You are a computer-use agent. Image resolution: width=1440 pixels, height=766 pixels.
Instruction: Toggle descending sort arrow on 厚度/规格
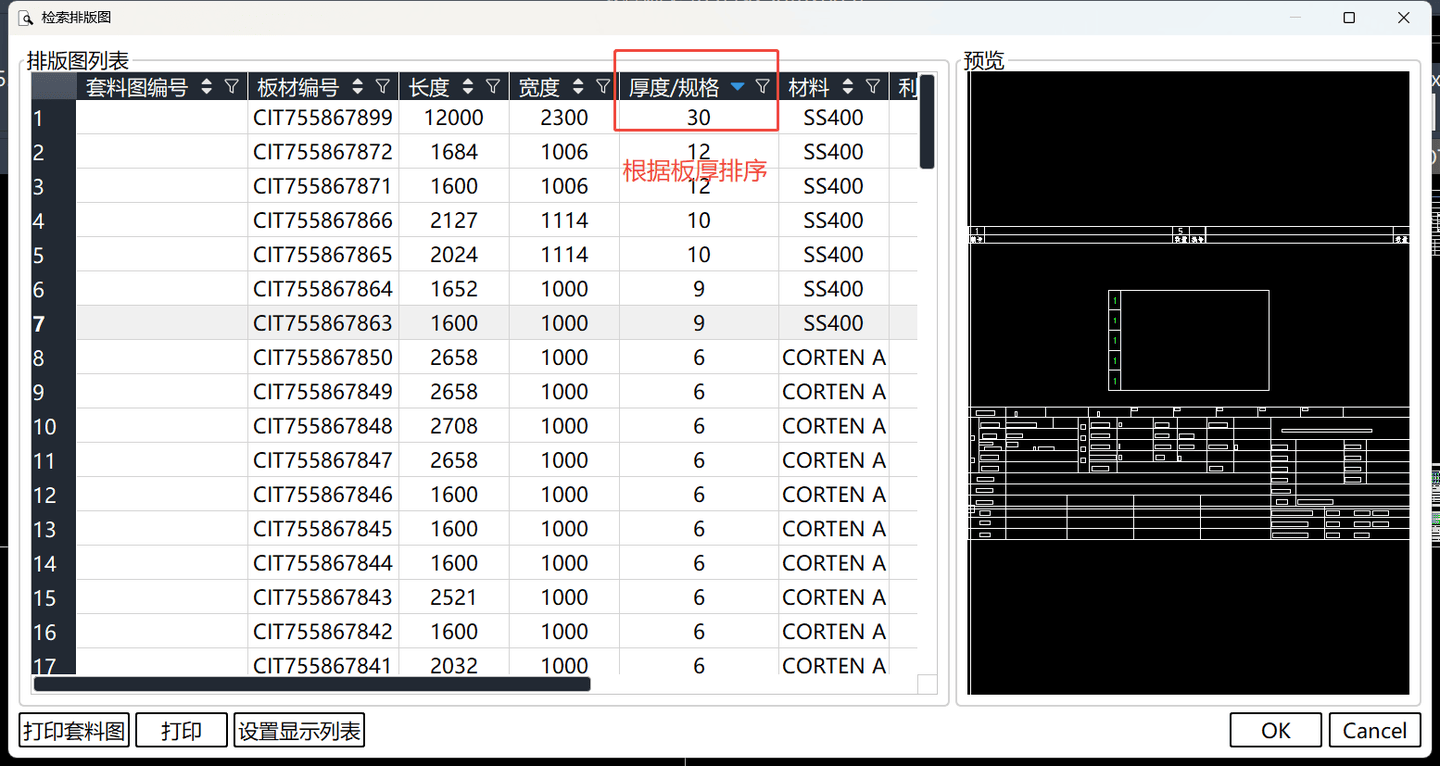point(738,87)
